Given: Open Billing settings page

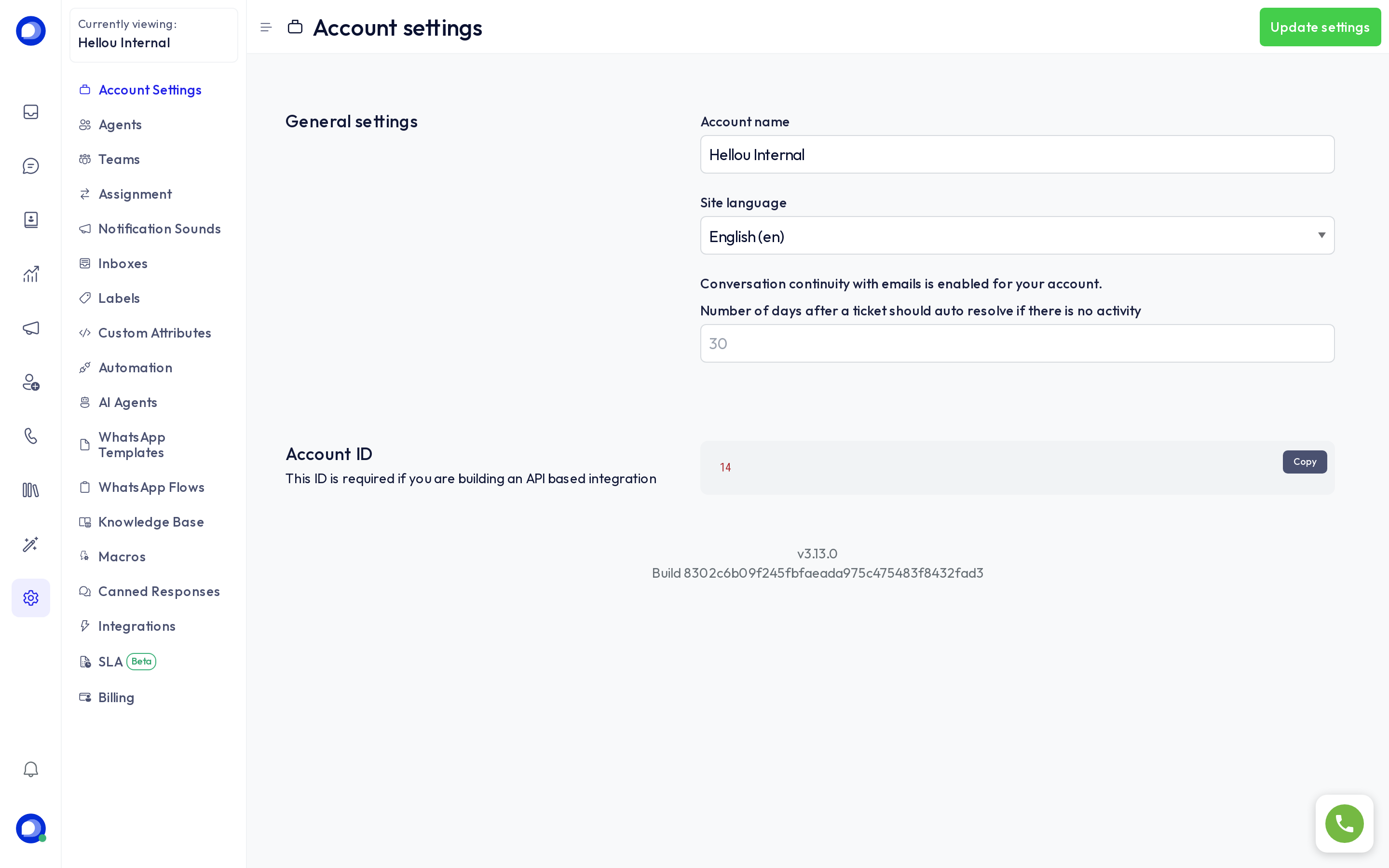Looking at the screenshot, I should tap(116, 698).
